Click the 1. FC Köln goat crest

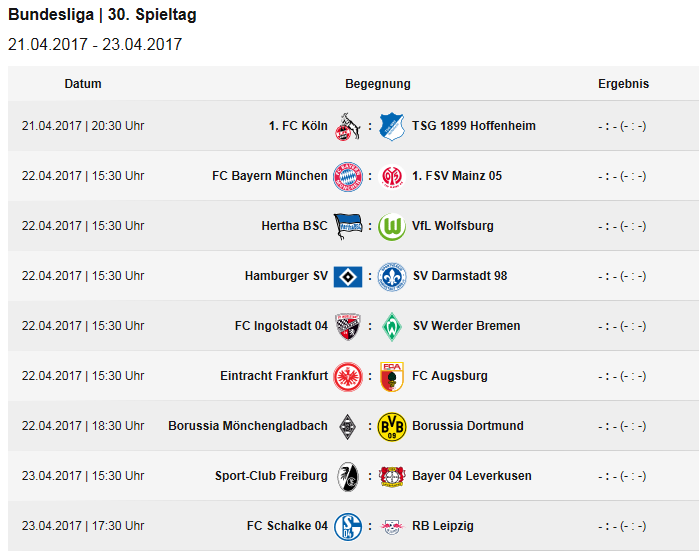click(x=347, y=126)
